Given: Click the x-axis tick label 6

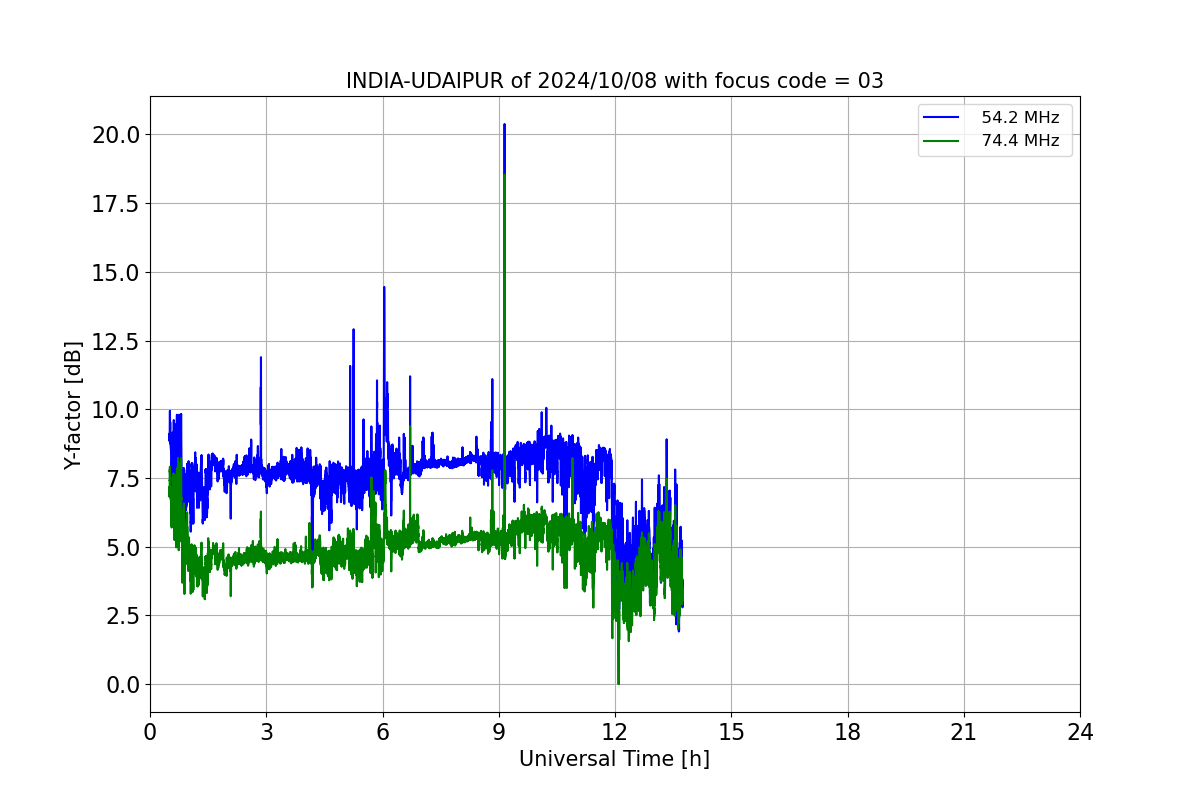Looking at the screenshot, I should click(x=383, y=732).
